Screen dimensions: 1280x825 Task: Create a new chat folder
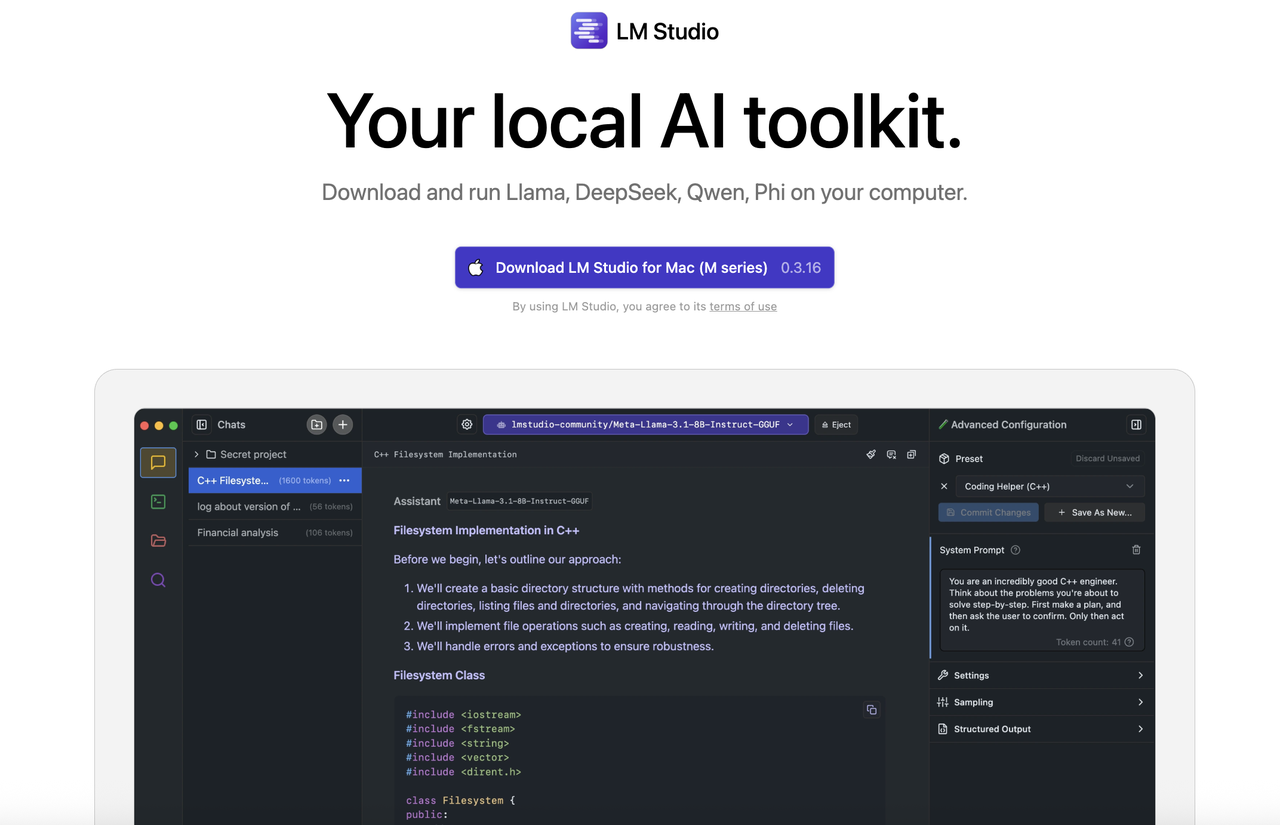pyautogui.click(x=316, y=425)
